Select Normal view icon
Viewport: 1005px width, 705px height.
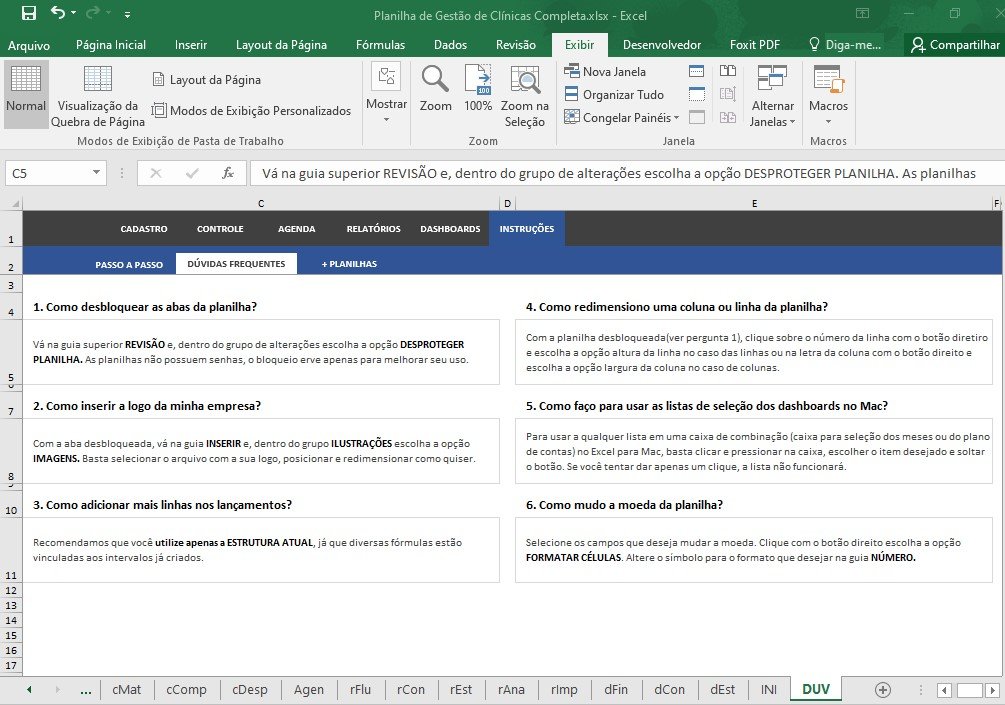[x=26, y=90]
